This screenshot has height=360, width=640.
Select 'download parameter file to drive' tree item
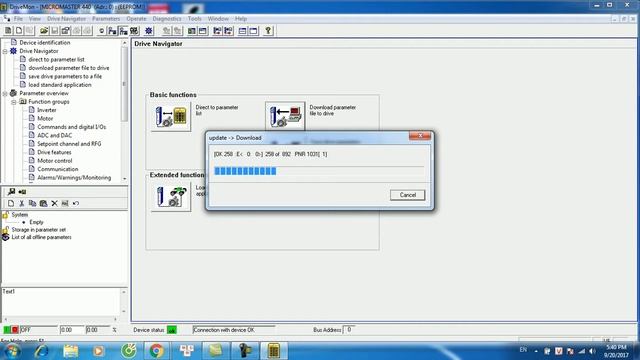point(69,68)
